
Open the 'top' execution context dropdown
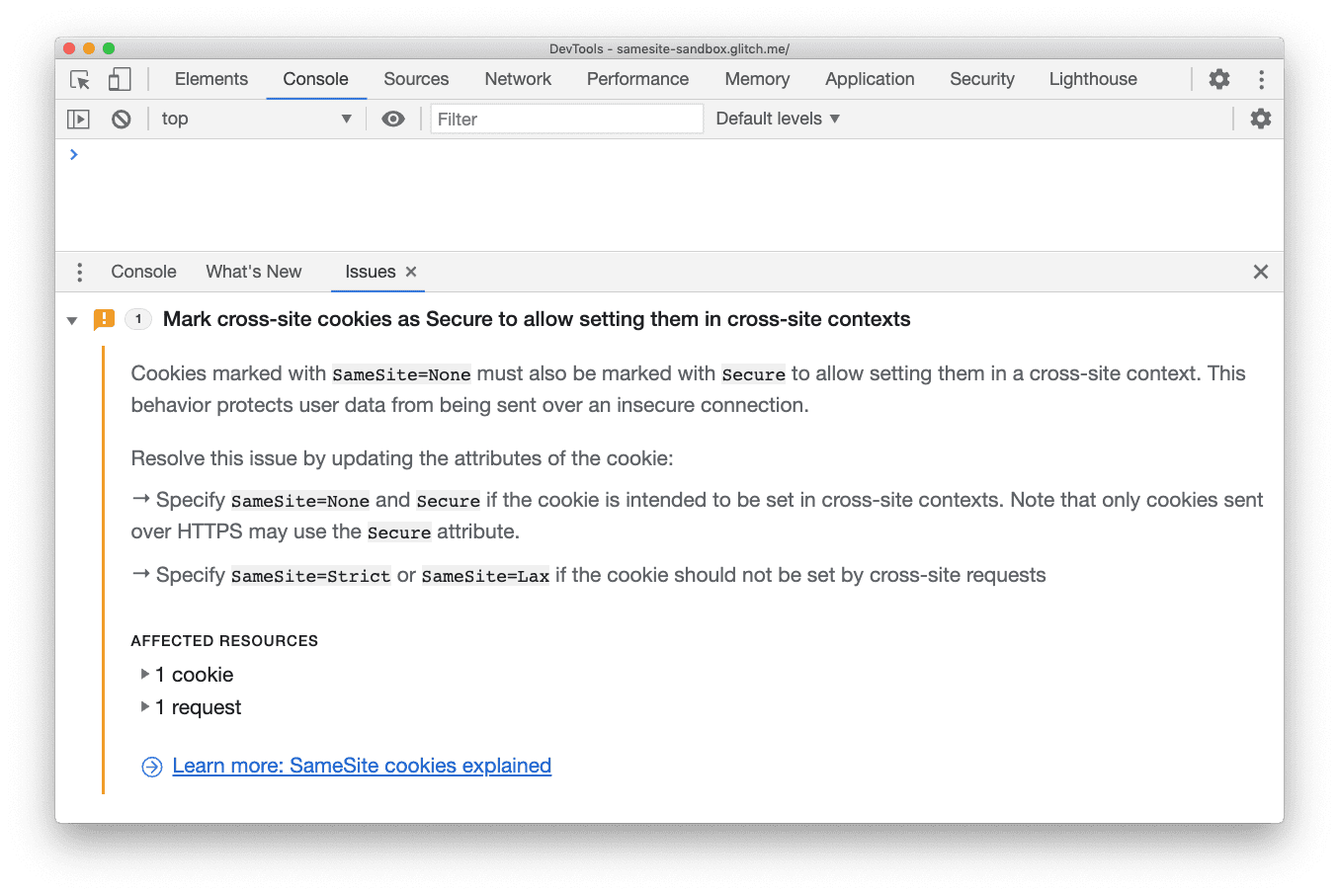256,118
